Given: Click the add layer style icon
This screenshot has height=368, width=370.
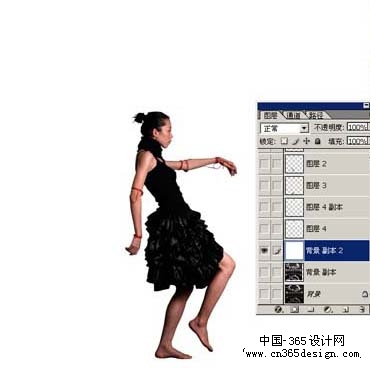Looking at the screenshot, I should point(279,310).
